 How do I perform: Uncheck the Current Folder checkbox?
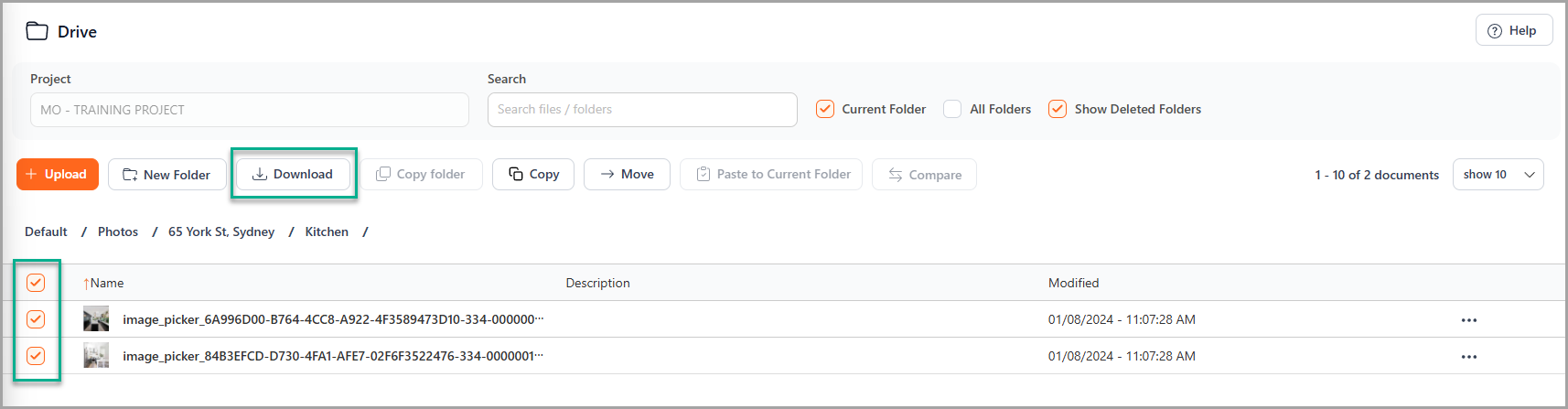(825, 109)
